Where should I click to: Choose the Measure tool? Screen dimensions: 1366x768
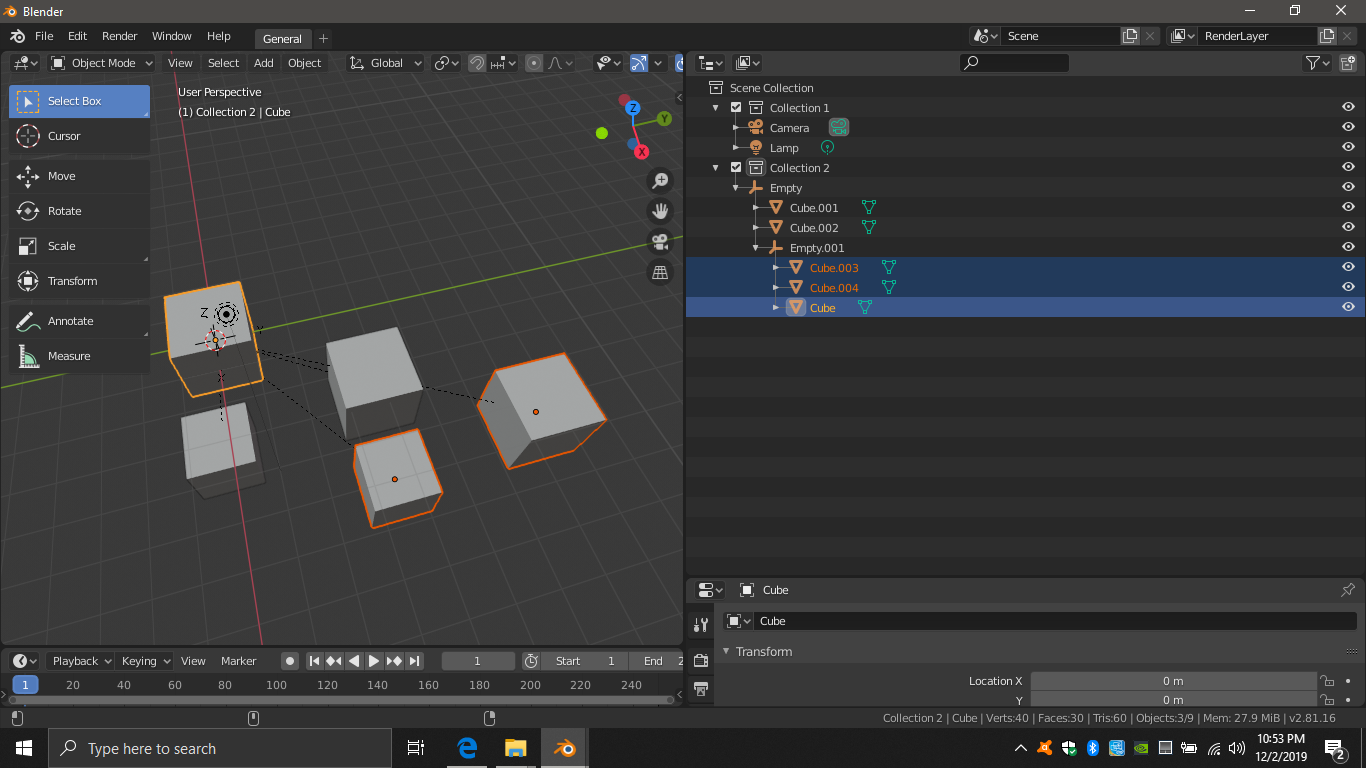point(80,356)
